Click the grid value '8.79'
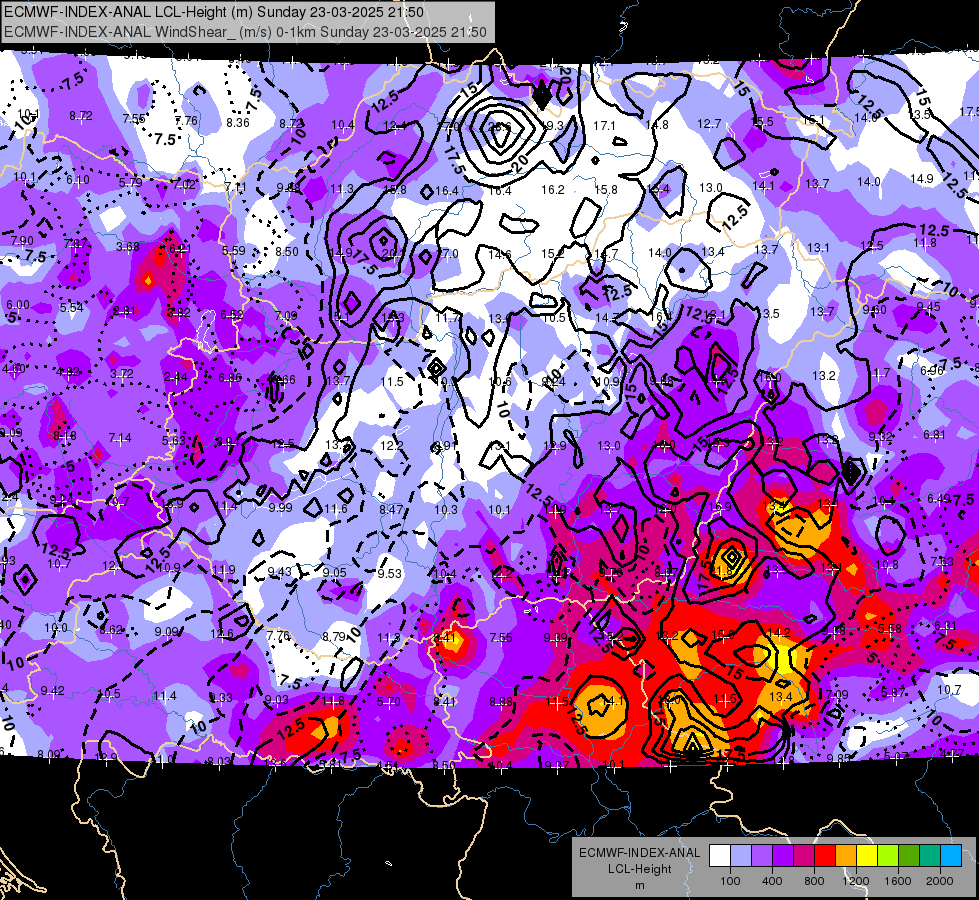The width and height of the screenshot is (979, 900). coord(335,636)
